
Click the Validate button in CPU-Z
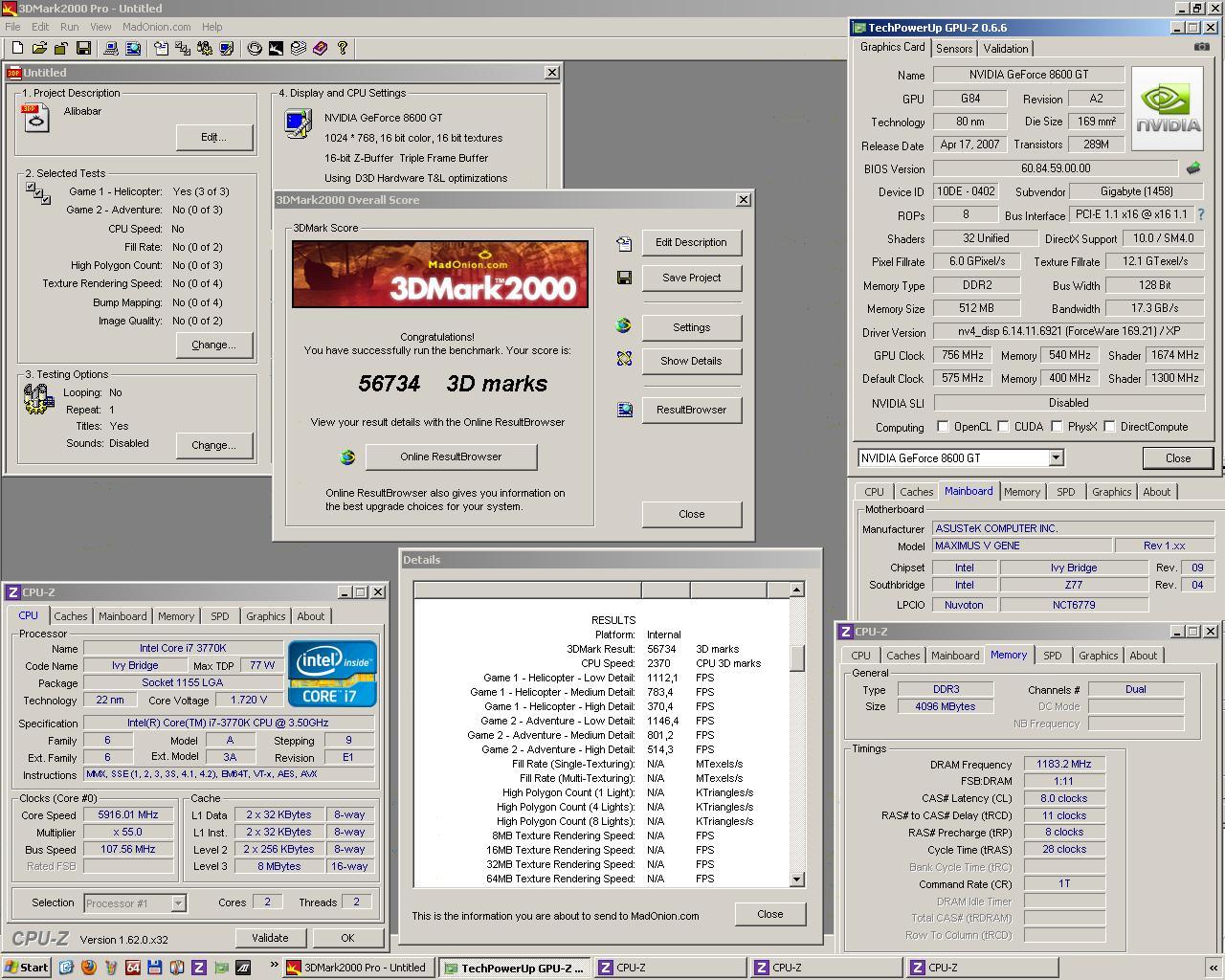pyautogui.click(x=270, y=938)
